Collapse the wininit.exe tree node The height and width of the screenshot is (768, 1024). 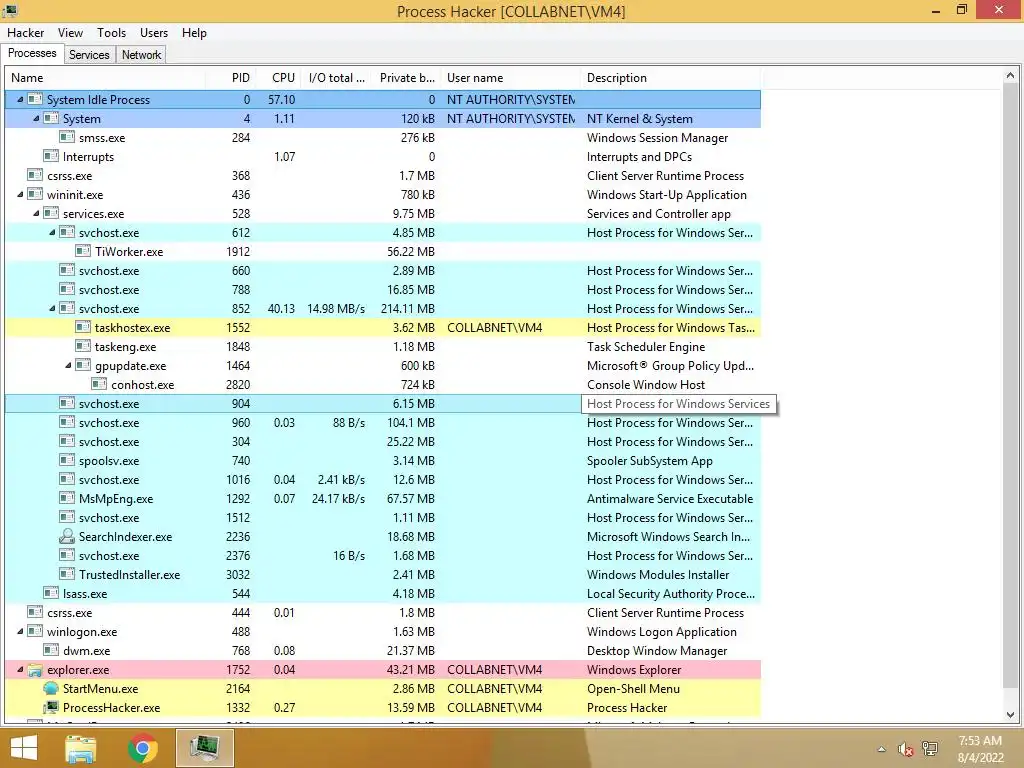pyautogui.click(x=20, y=194)
